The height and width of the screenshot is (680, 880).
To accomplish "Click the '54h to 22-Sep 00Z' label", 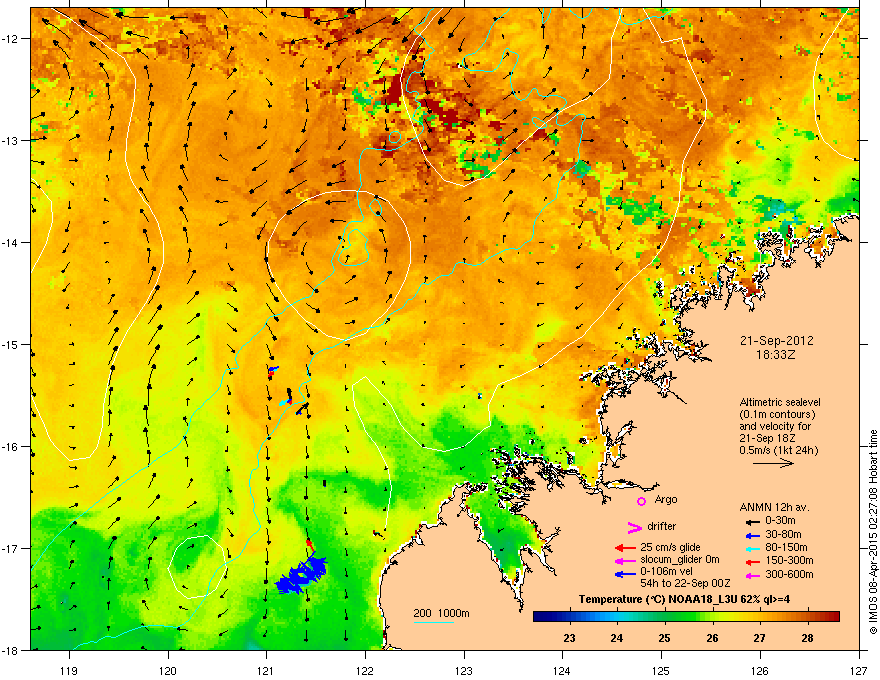I will [x=685, y=583].
